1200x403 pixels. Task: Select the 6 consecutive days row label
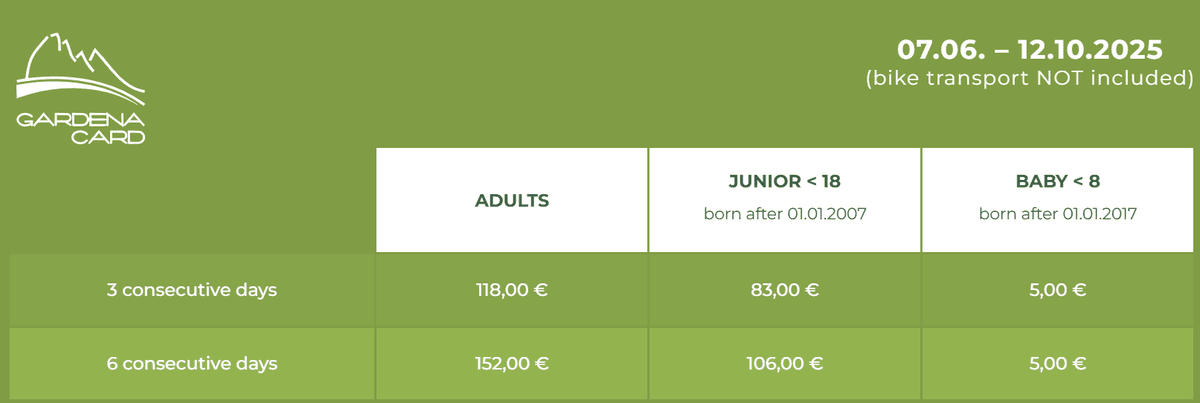tap(192, 363)
